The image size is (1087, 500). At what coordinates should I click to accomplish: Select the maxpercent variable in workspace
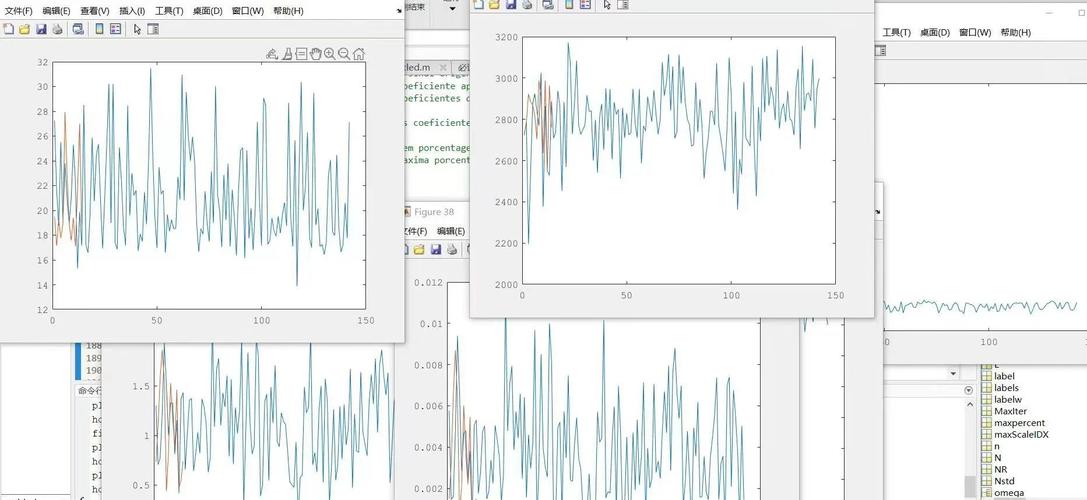[1018, 423]
